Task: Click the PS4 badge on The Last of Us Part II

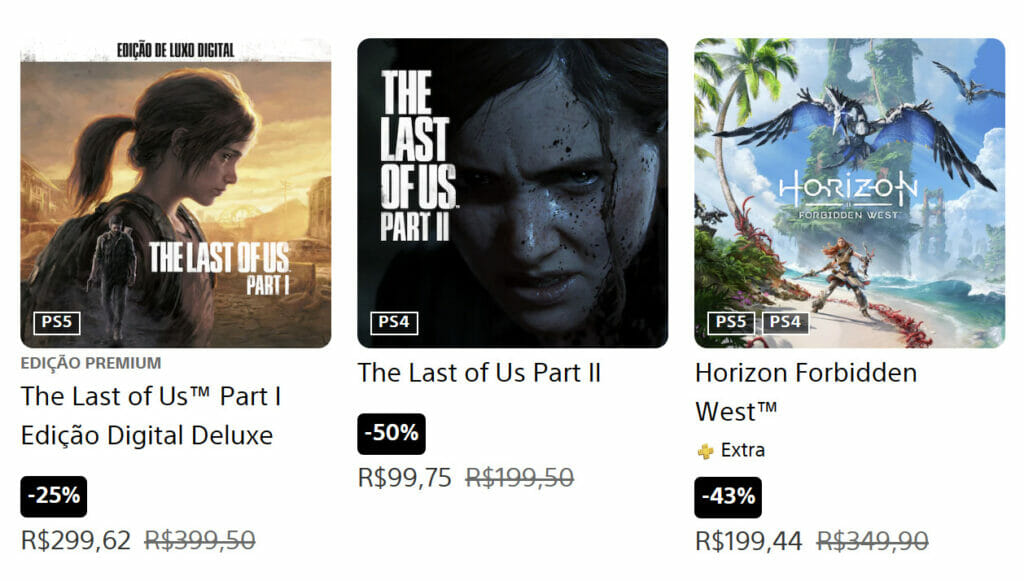Action: (x=394, y=322)
